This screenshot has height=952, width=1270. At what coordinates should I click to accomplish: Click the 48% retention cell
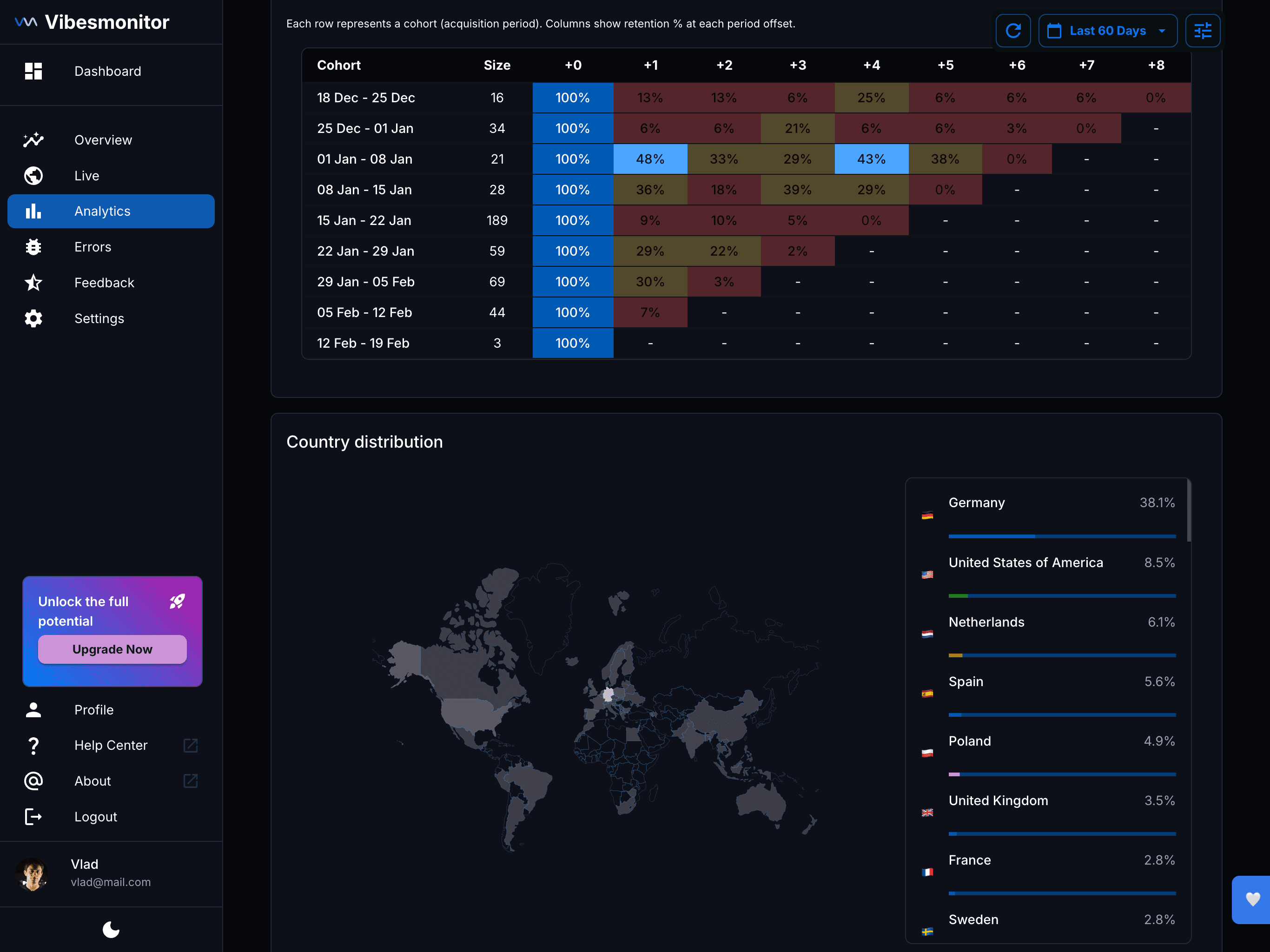(x=650, y=159)
